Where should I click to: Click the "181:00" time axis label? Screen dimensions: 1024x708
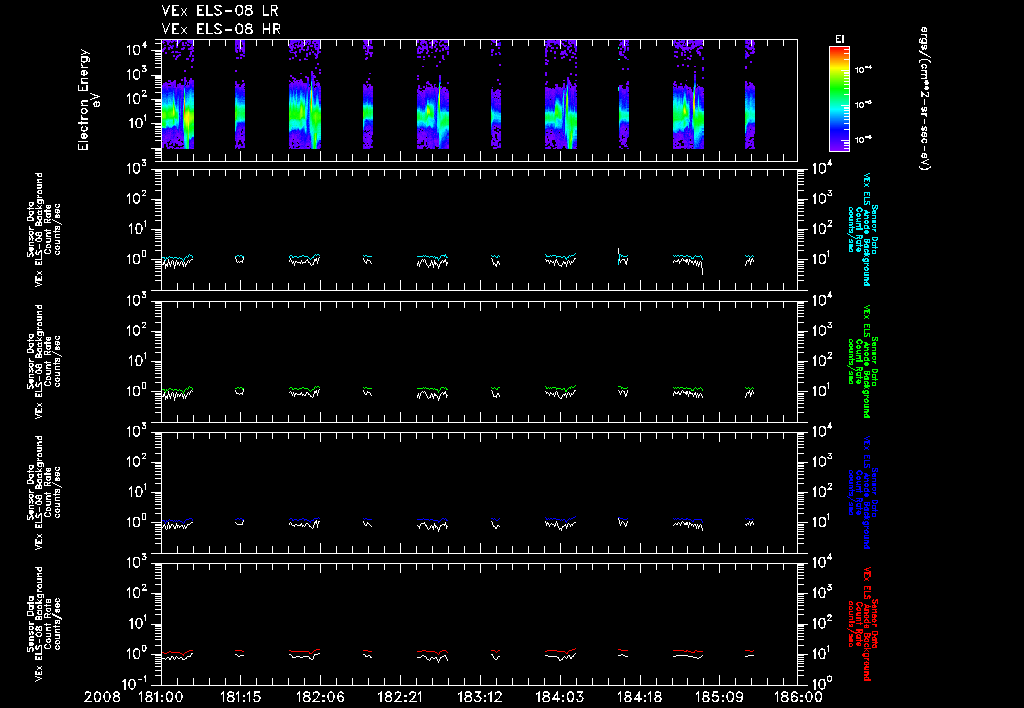click(x=161, y=698)
